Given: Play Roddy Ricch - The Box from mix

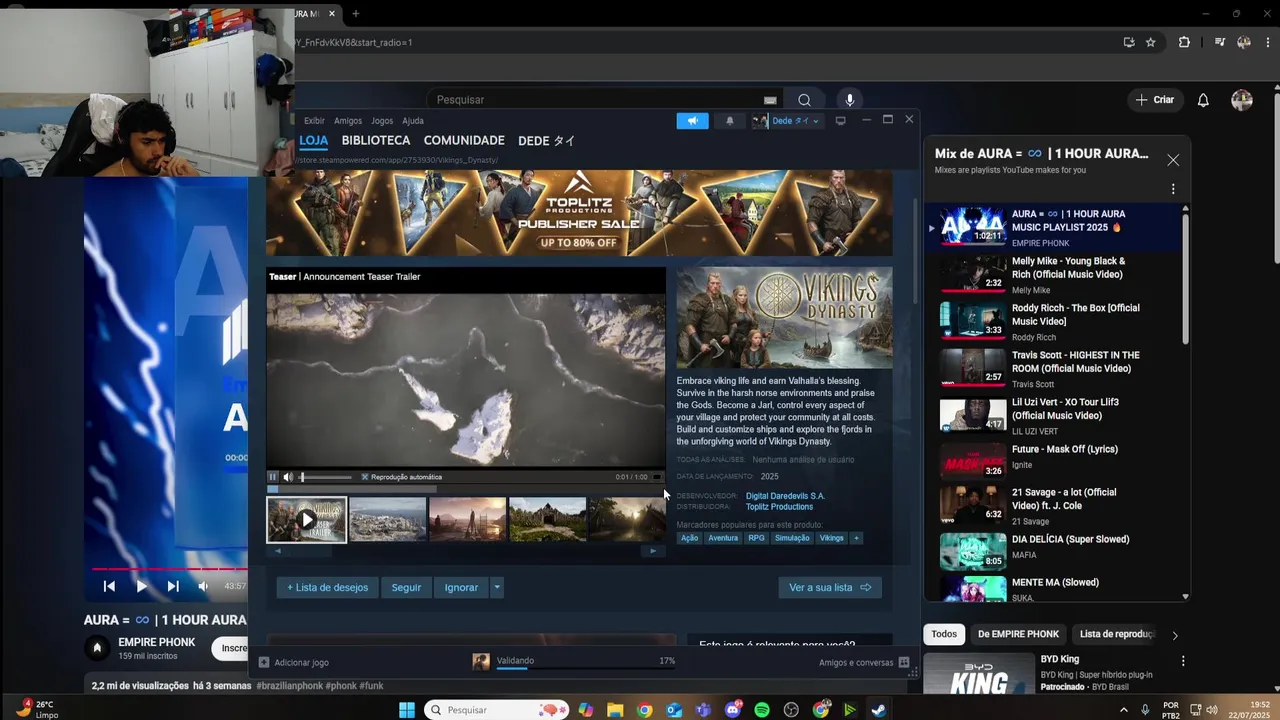Looking at the screenshot, I should pyautogui.click(x=1055, y=321).
